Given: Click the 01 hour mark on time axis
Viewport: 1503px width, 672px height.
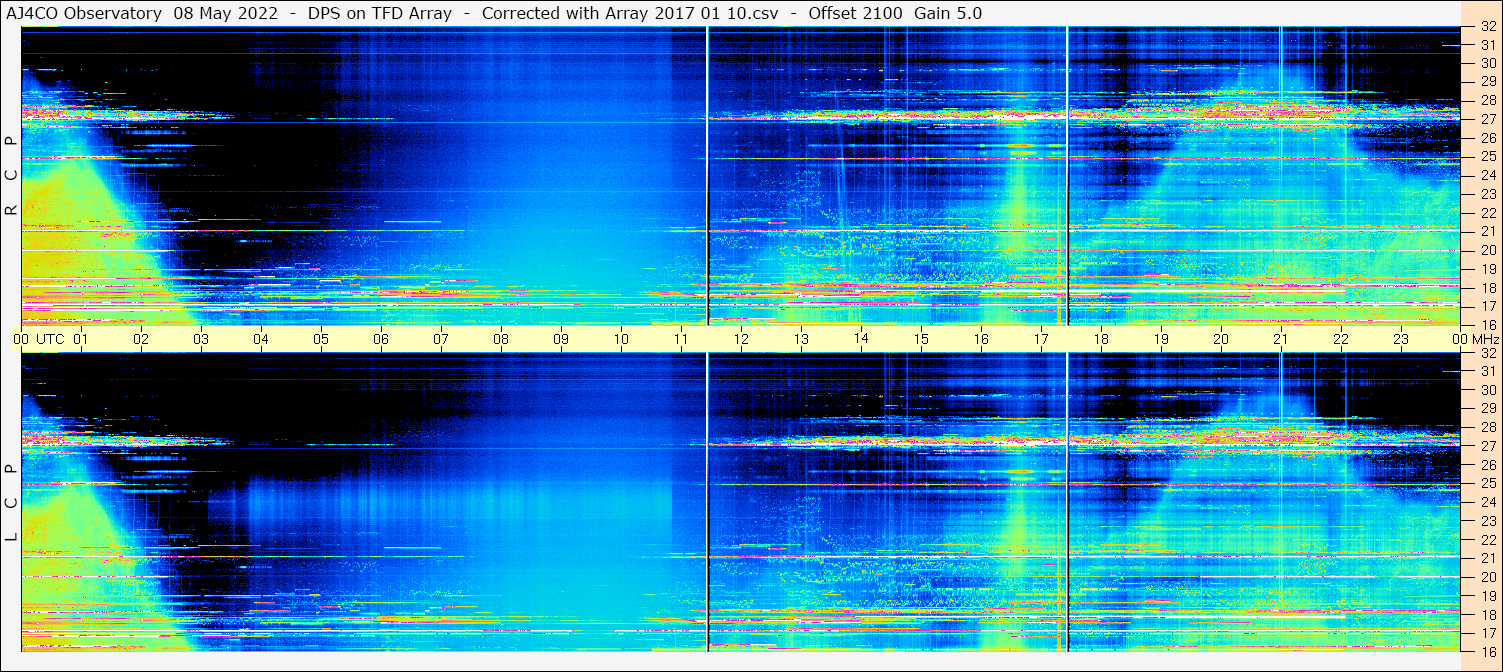Looking at the screenshot, I should click(81, 339).
